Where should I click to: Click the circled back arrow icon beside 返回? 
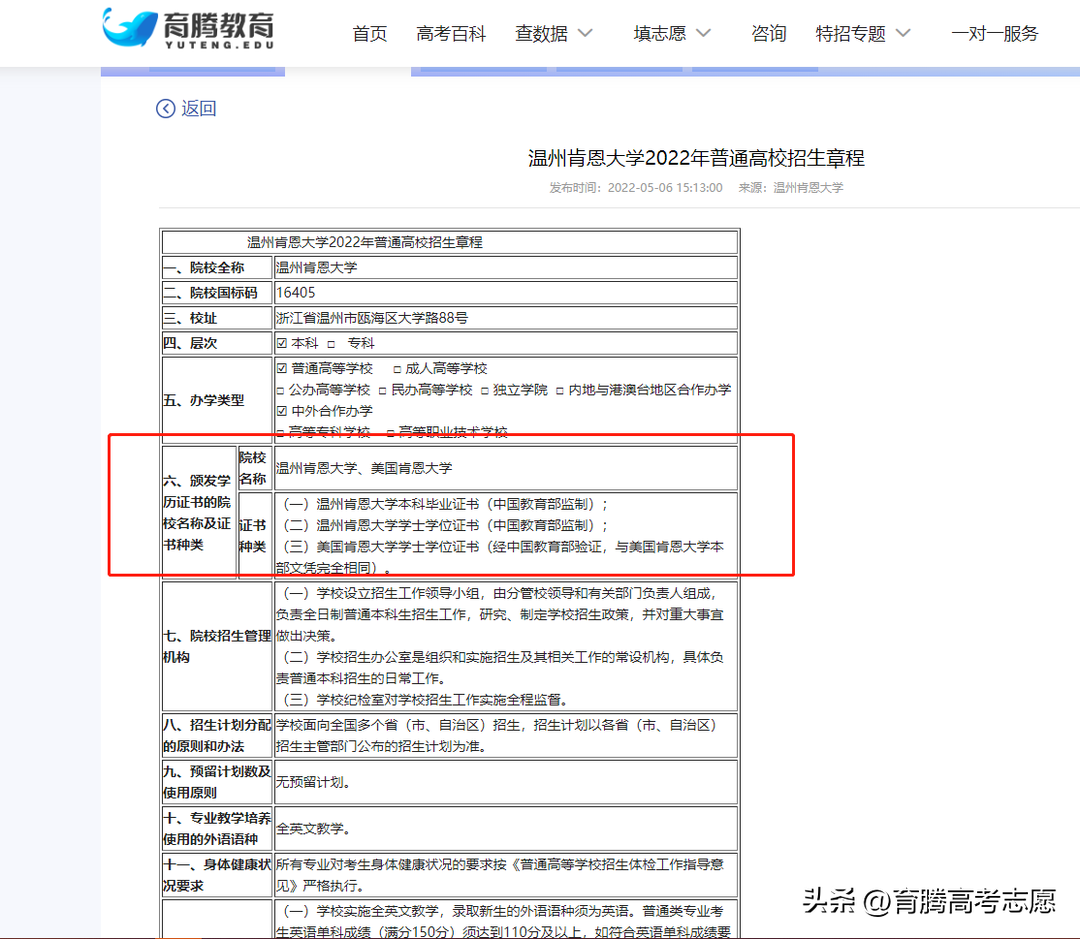pyautogui.click(x=165, y=108)
